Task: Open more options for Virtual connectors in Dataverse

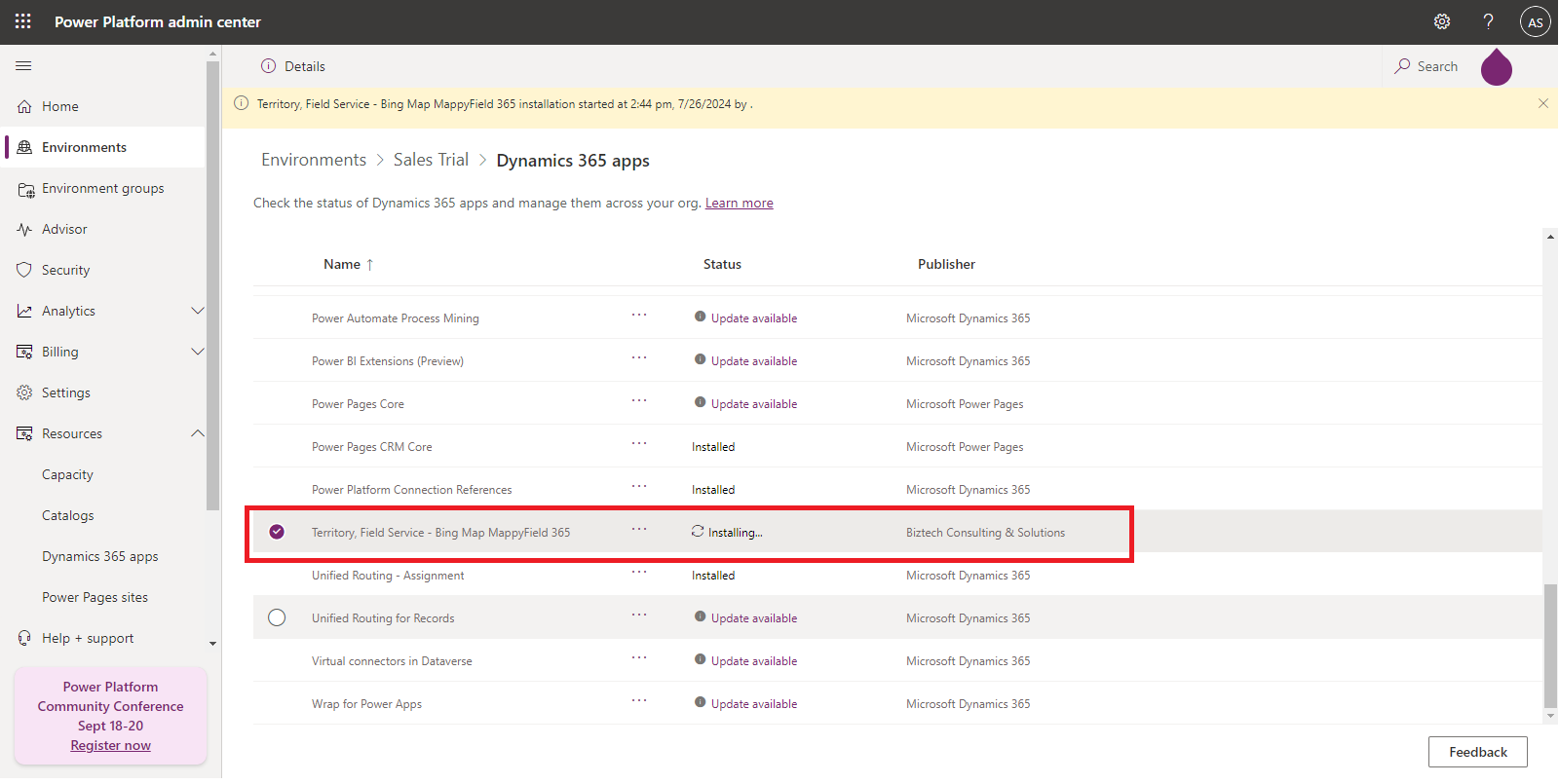Action: pos(639,658)
